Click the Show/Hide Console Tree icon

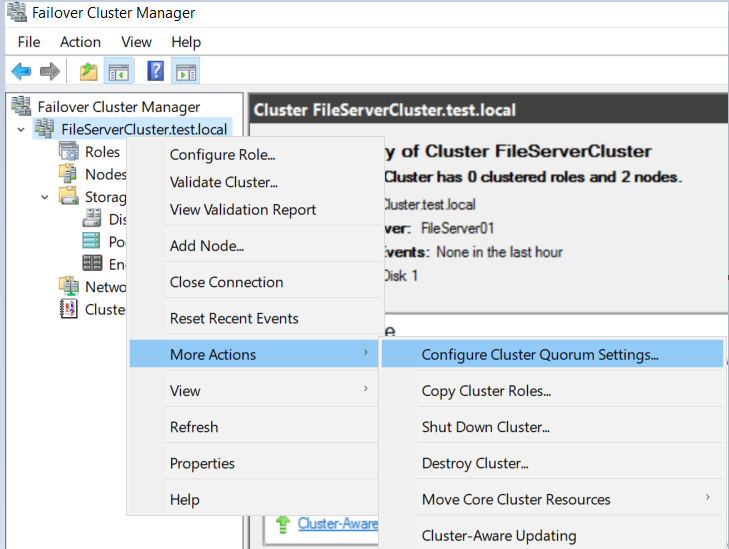point(119,71)
